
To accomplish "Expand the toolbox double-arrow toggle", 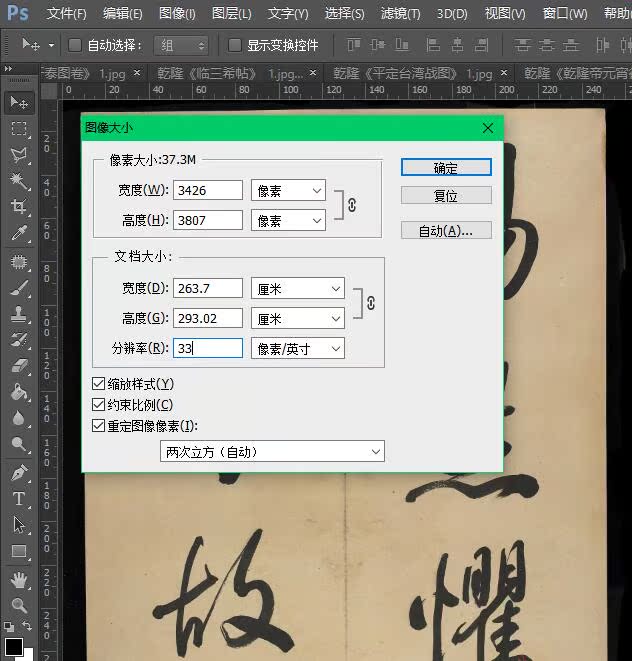I will click(x=8, y=68).
